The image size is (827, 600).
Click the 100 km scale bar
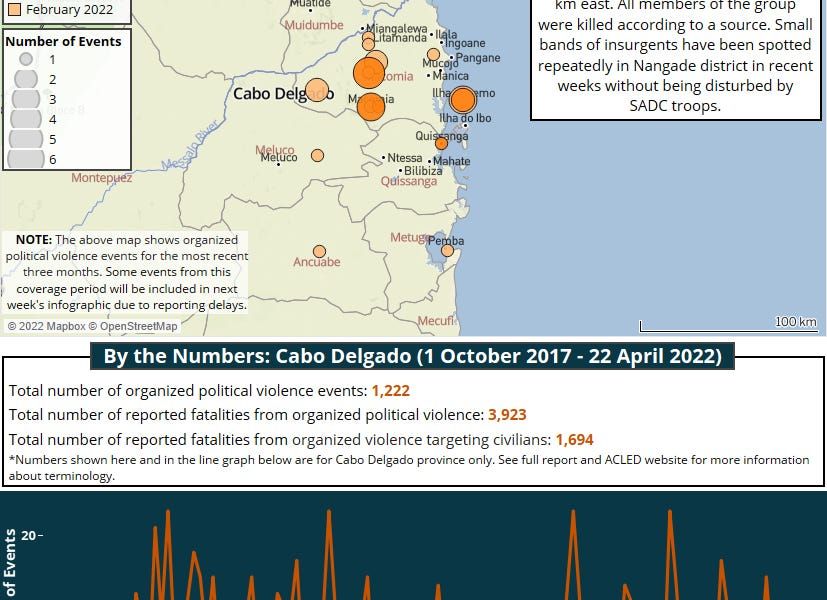pyautogui.click(x=729, y=325)
